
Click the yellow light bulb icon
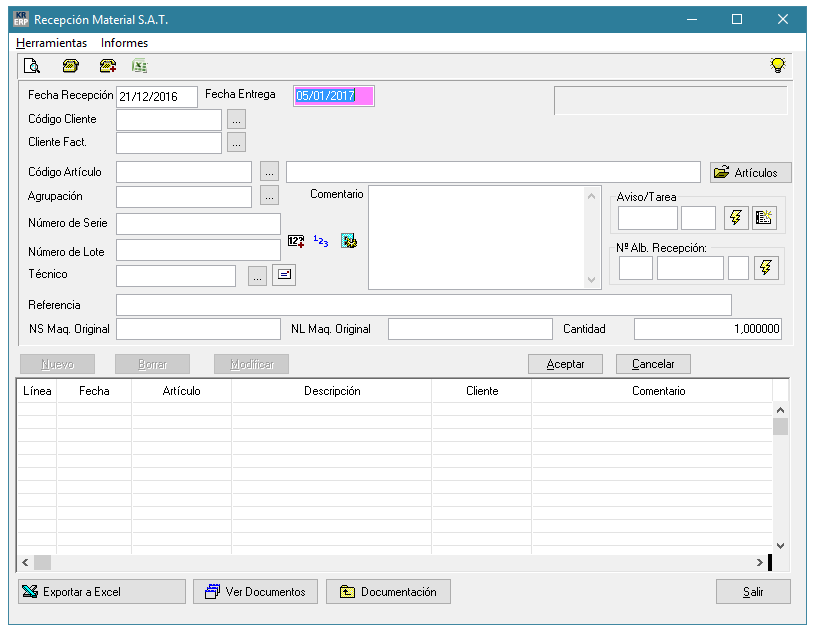777,65
